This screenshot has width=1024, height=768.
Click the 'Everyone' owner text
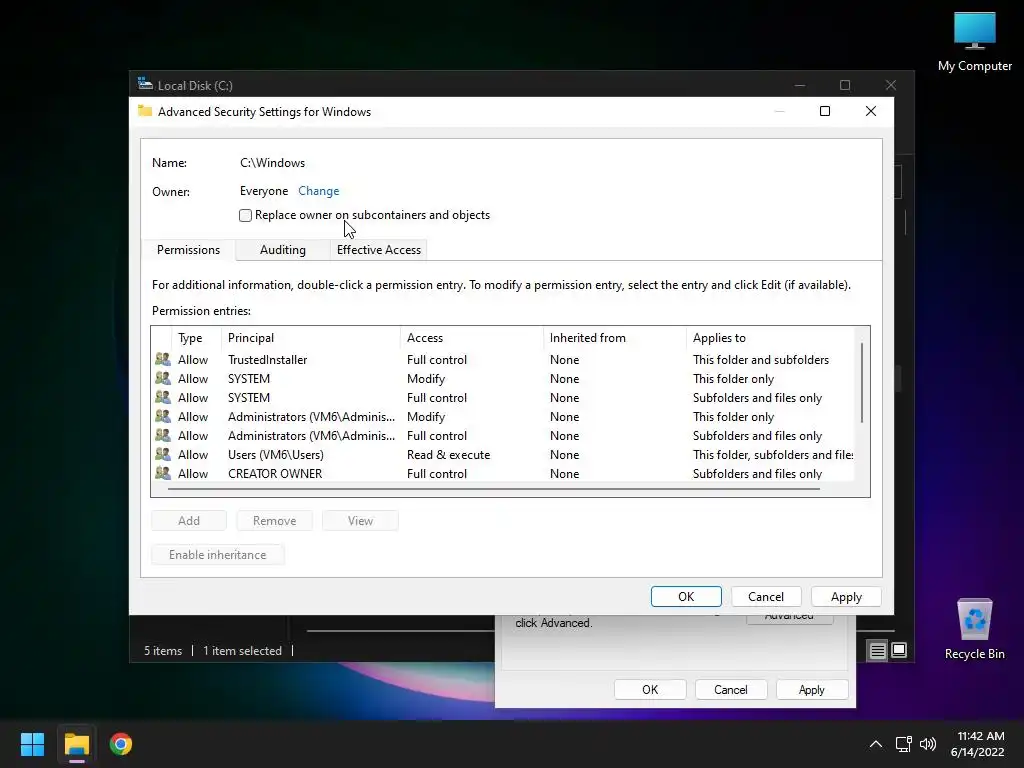point(264,191)
